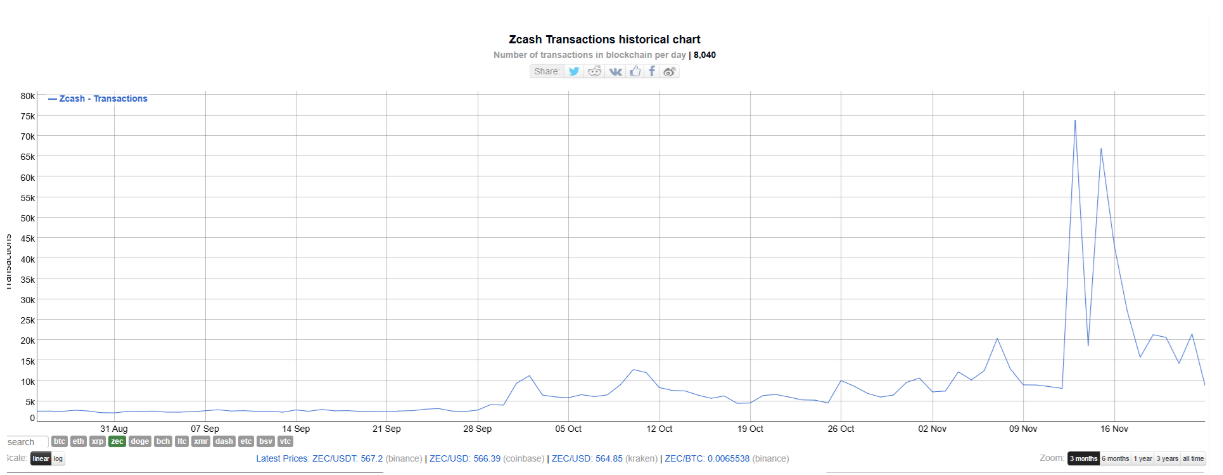This screenshot has width=1223, height=475.
Task: Select the ltc coin tag
Action: pyautogui.click(x=182, y=441)
